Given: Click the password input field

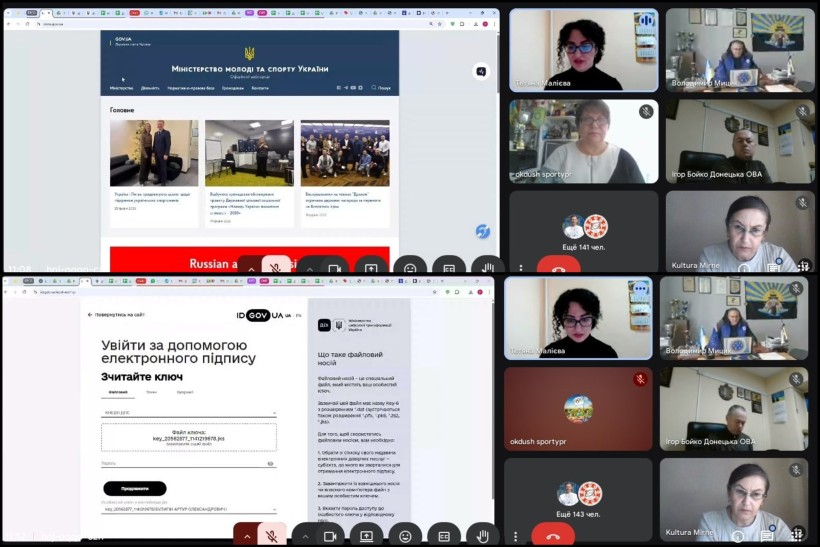Looking at the screenshot, I should pos(180,464).
